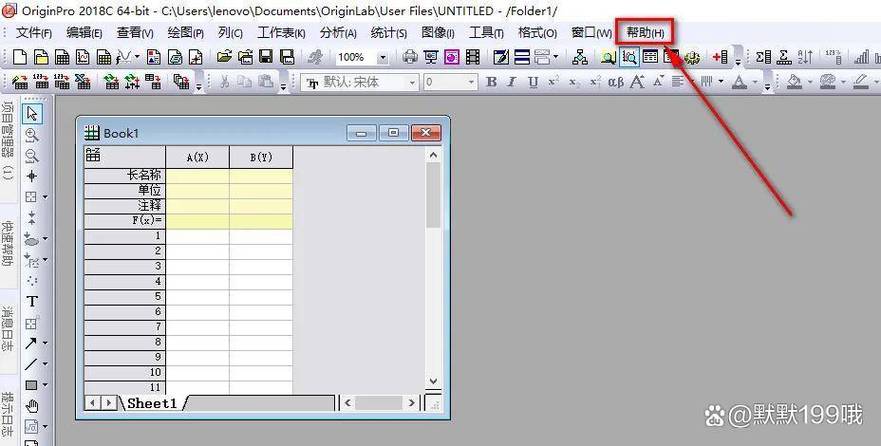Select the Screen Reader crosshair tool
Screen dimensions: 881x446
[x=32, y=176]
